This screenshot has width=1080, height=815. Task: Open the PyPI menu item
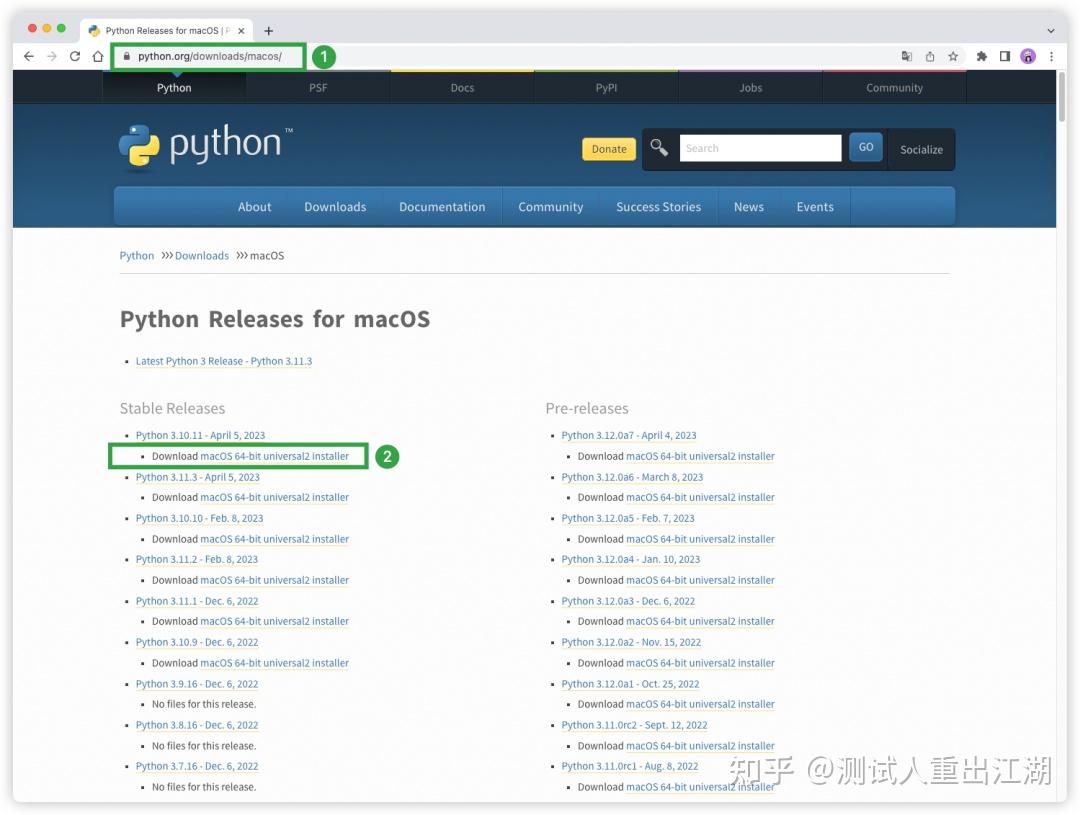(606, 88)
